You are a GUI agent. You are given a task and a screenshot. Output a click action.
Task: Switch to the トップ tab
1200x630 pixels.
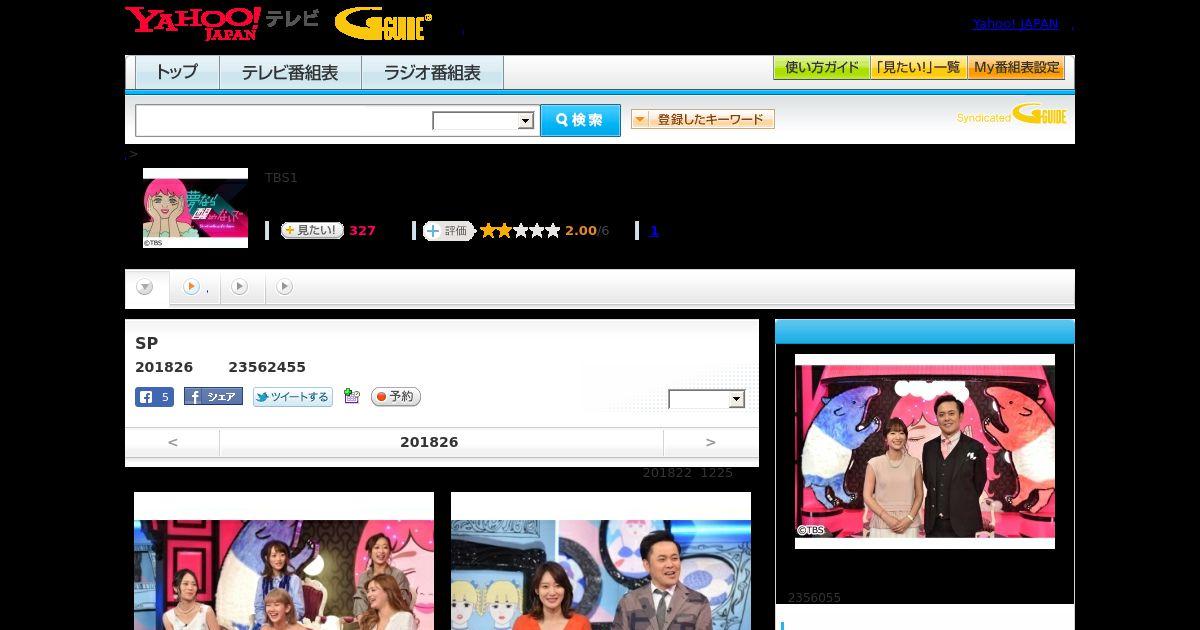click(x=177, y=72)
